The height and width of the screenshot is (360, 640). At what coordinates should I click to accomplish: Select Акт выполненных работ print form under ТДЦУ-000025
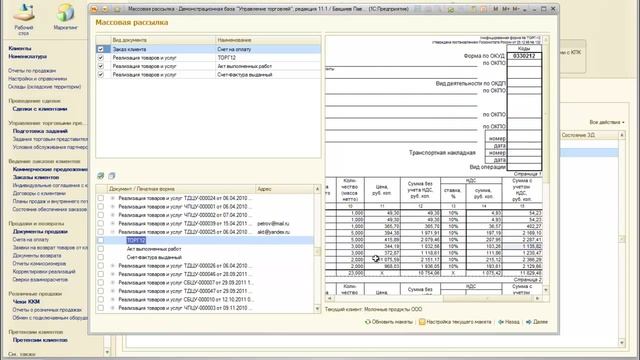coord(154,249)
